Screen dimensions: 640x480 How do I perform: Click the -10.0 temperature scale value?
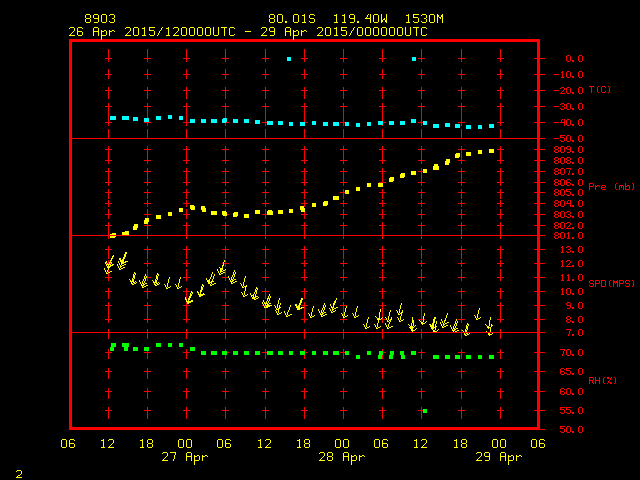click(569, 75)
